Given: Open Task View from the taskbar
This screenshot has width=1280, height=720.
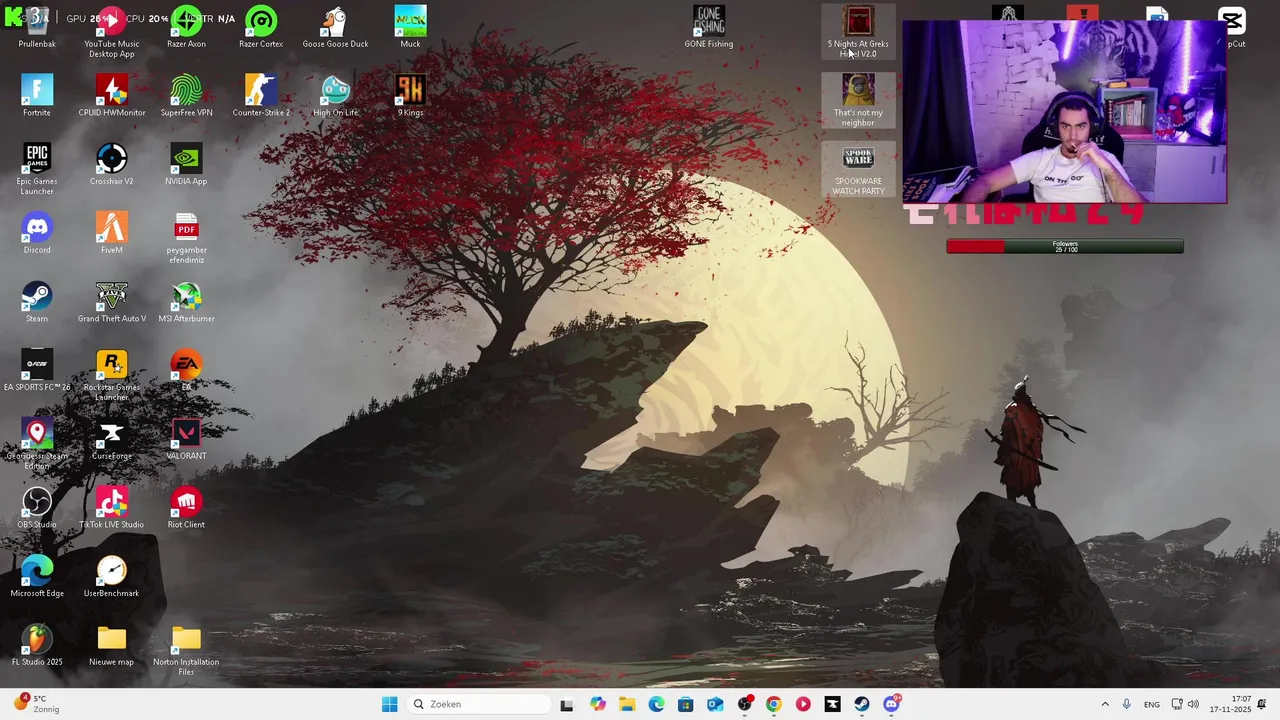Looking at the screenshot, I should (x=567, y=704).
